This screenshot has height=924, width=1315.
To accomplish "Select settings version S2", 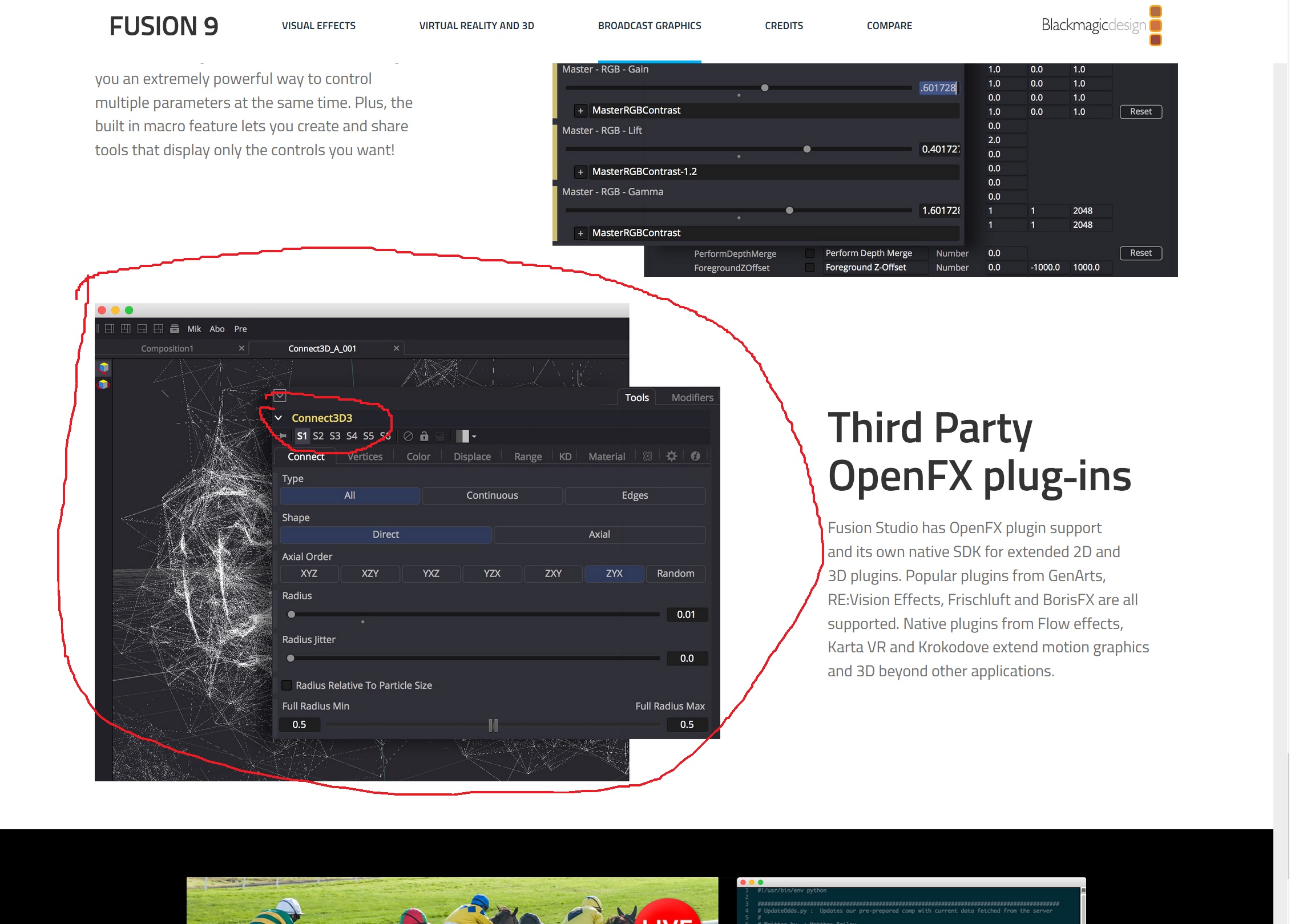I will click(318, 437).
